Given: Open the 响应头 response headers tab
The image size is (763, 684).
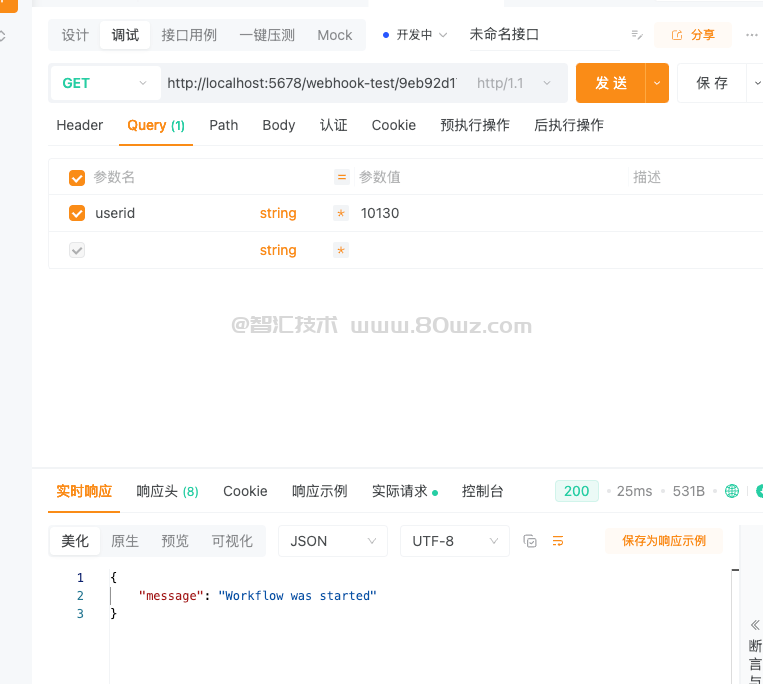Looking at the screenshot, I should pos(167,491).
